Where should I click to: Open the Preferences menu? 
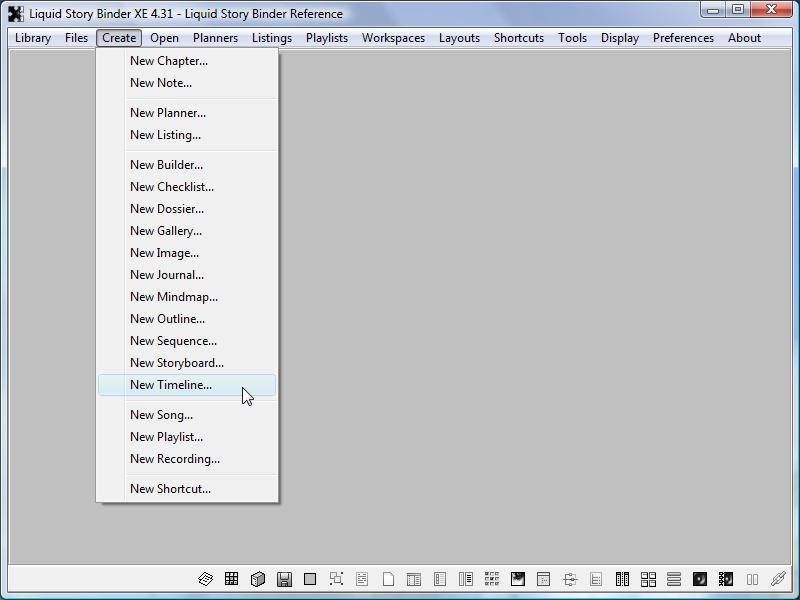pos(683,38)
